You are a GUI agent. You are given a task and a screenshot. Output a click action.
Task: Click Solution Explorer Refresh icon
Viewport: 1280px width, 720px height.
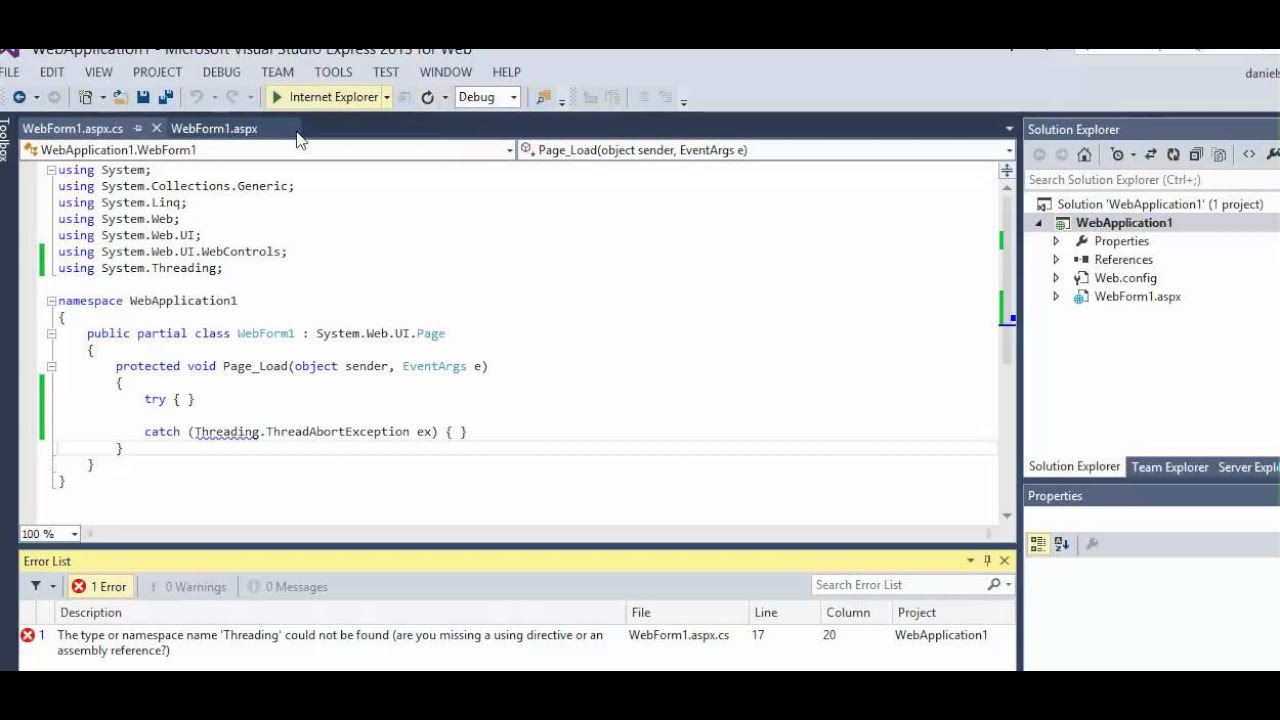(x=1173, y=154)
